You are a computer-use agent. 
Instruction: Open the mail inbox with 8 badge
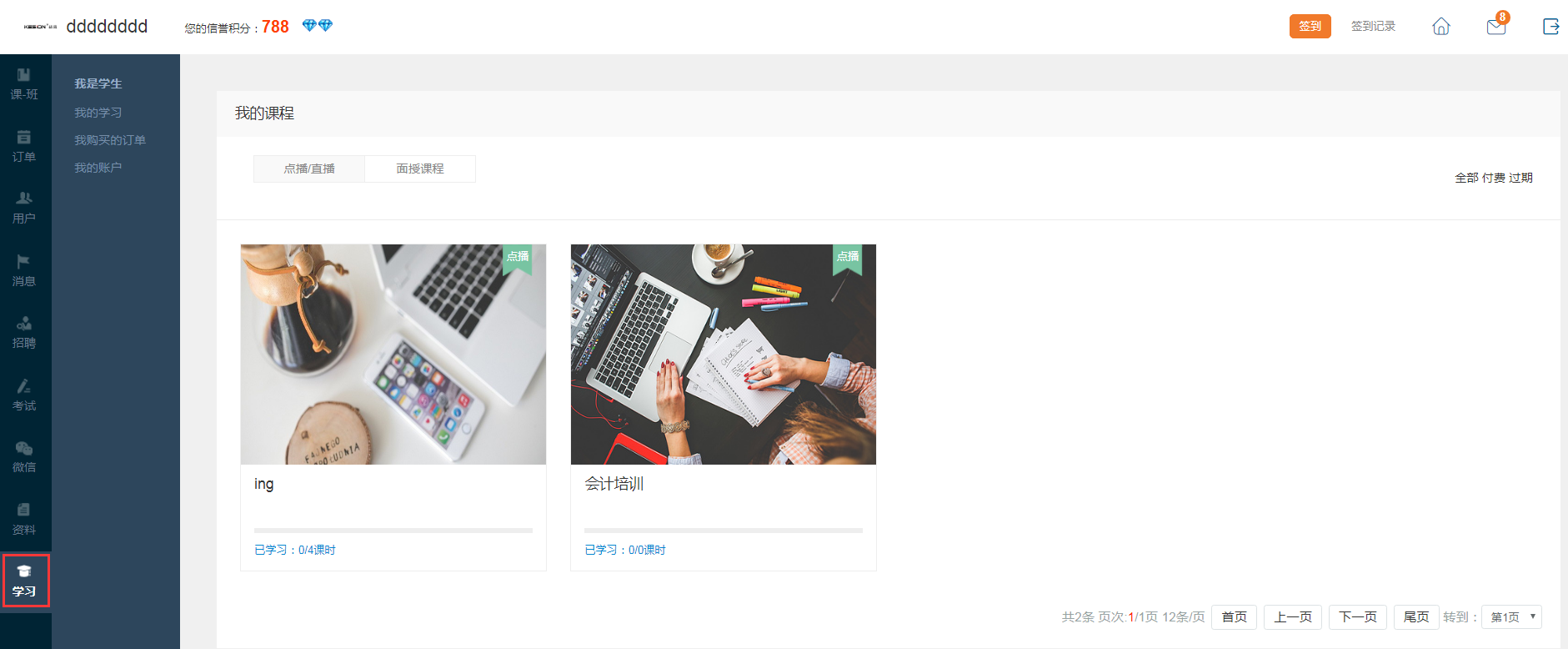click(1497, 25)
